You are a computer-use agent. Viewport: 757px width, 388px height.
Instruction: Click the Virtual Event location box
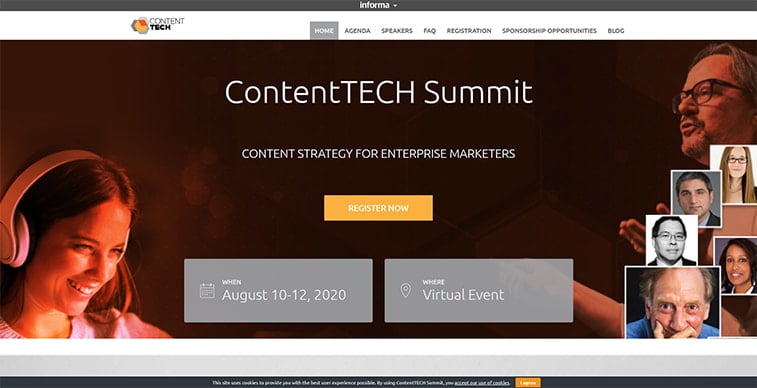pyautogui.click(x=479, y=291)
